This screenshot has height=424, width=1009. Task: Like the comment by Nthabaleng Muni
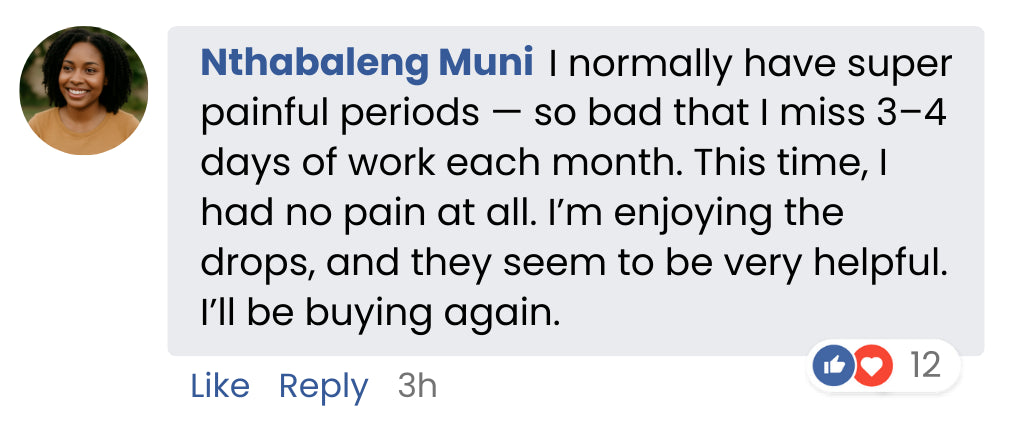(x=220, y=386)
